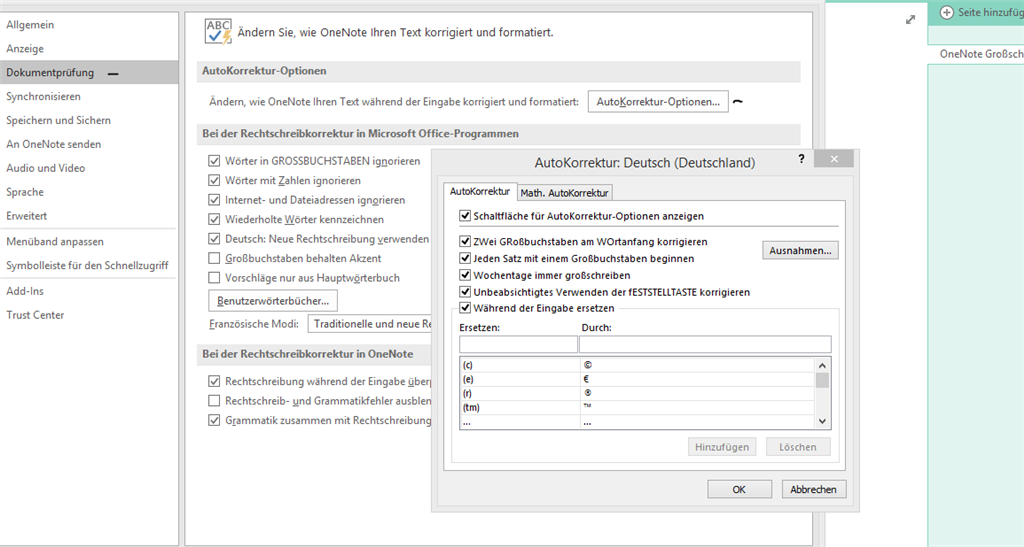Click Seite hinzufügen plus icon in OneNote
This screenshot has width=1024, height=547.
point(947,12)
